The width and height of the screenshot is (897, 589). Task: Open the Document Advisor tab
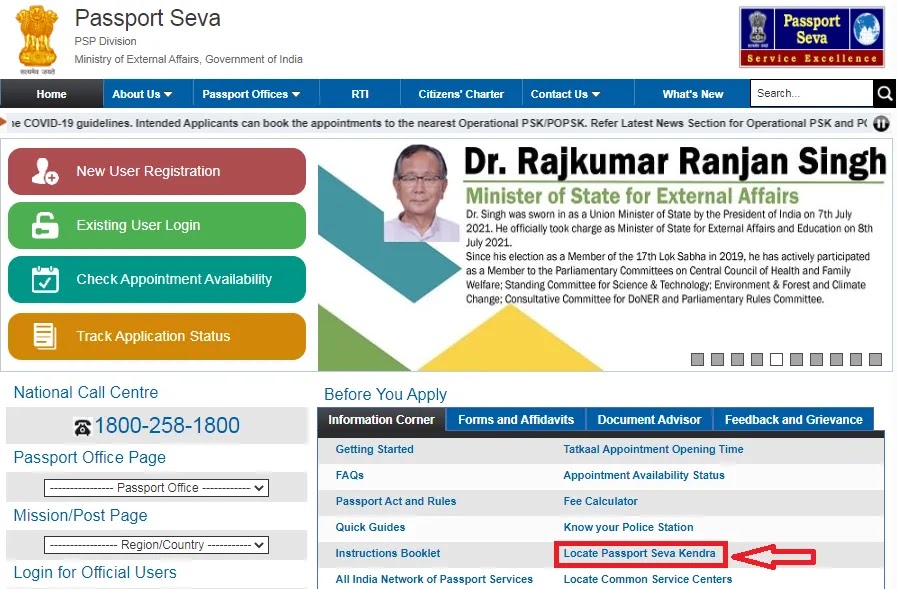point(650,420)
